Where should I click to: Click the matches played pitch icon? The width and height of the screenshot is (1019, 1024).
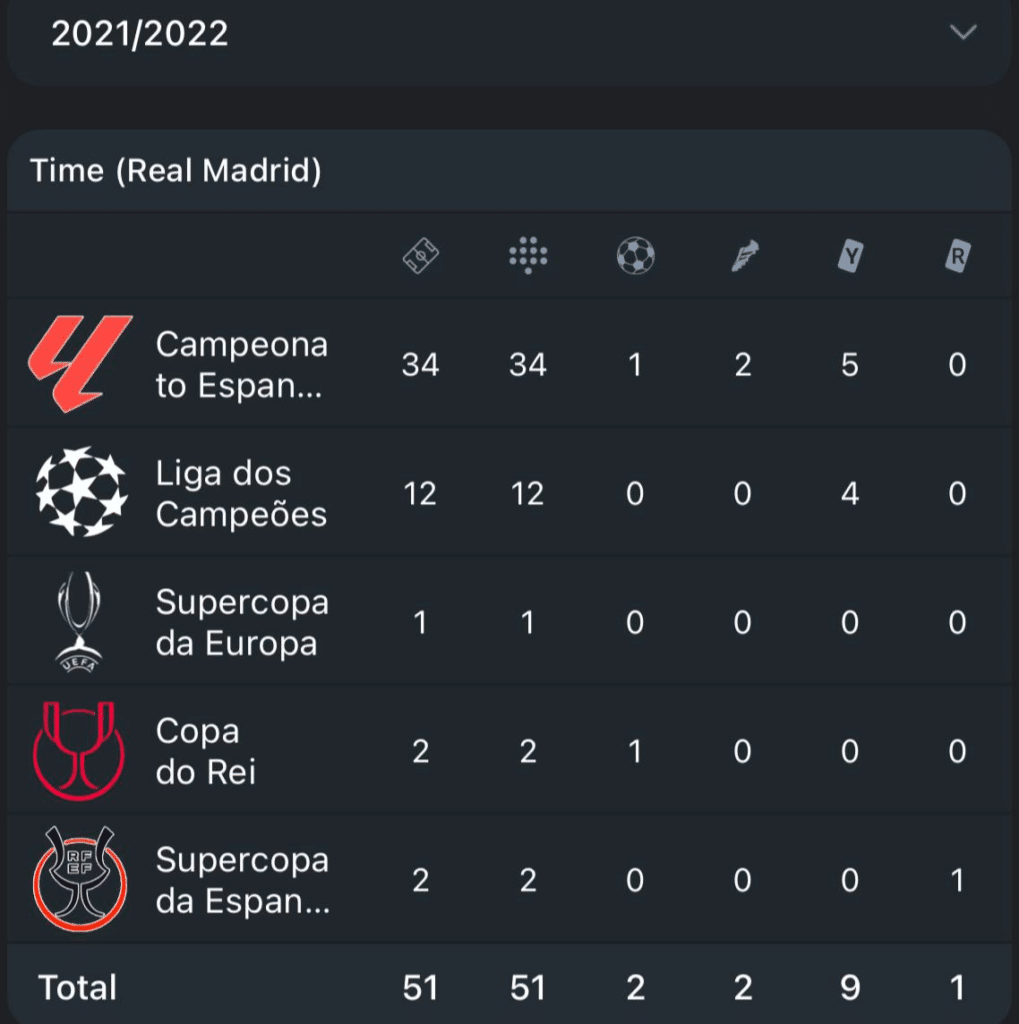pos(421,257)
